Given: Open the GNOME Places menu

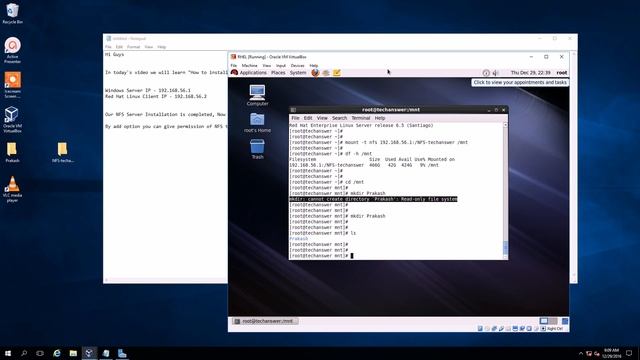Looking at the screenshot, I should click(278, 73).
